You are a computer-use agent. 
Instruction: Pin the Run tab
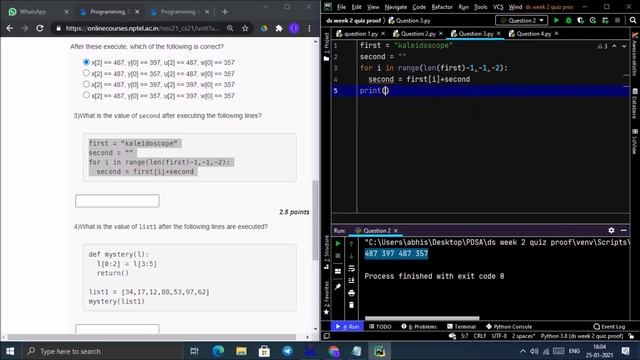(338, 287)
